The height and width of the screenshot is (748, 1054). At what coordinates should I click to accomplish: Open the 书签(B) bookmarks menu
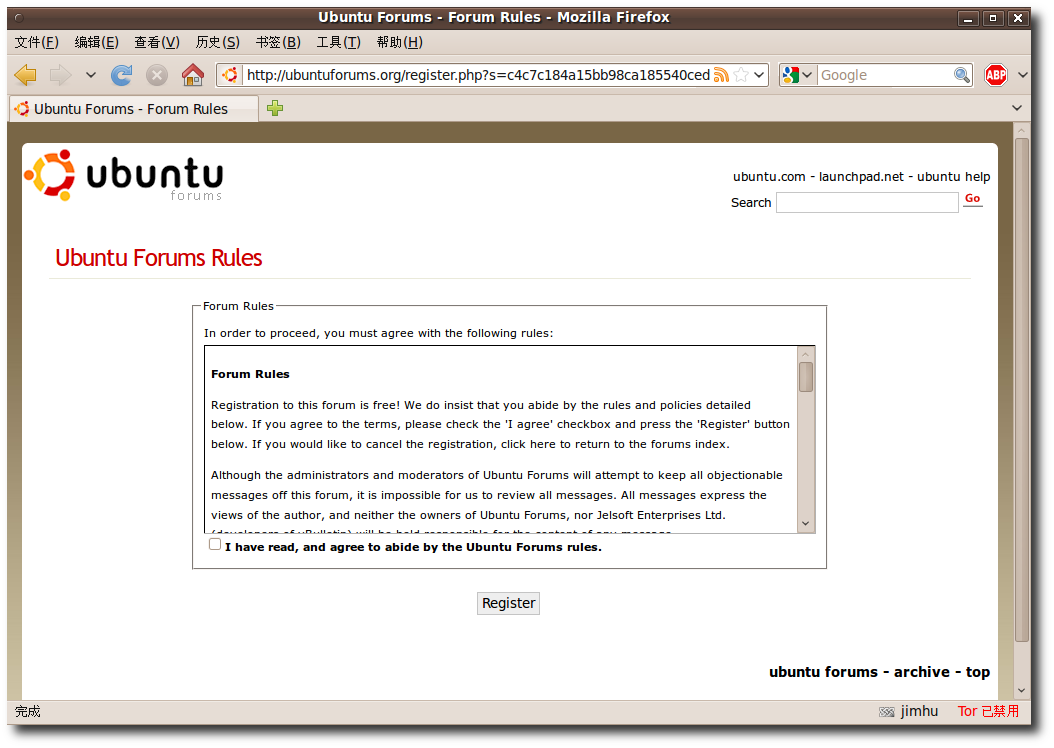(x=277, y=42)
